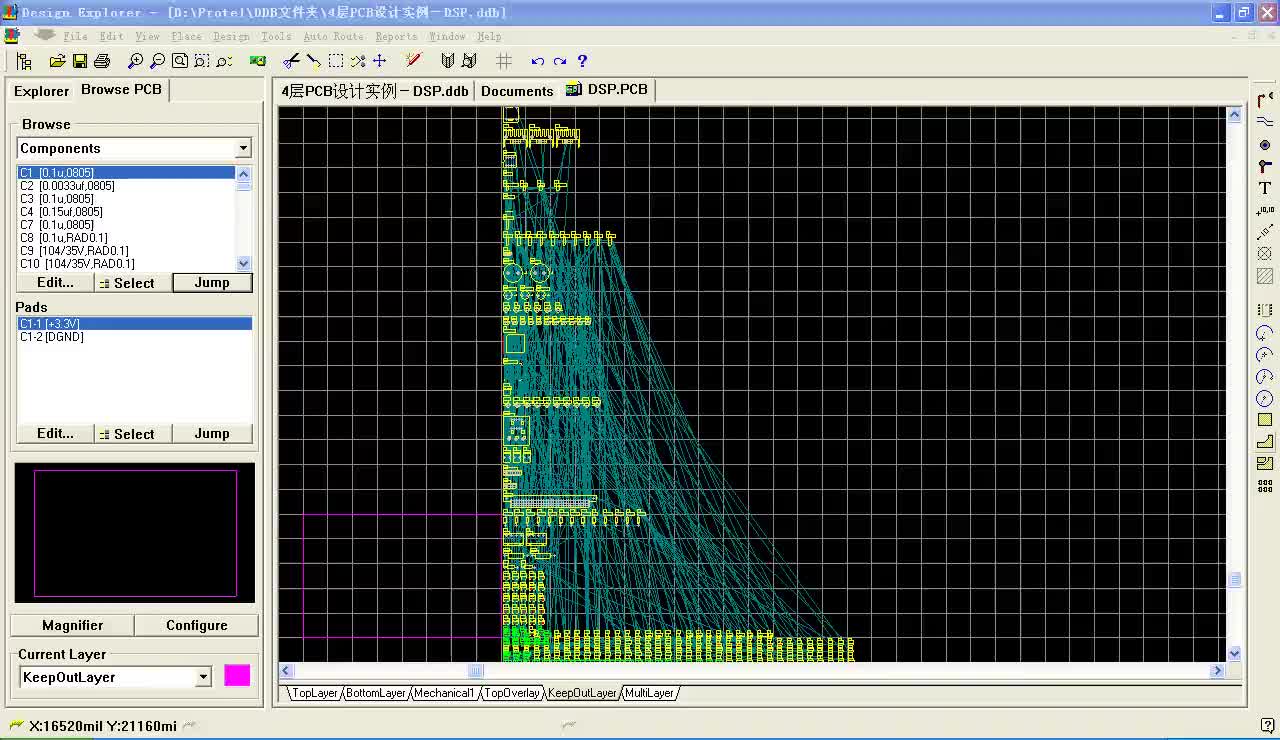Toggle the project manager panel icon
This screenshot has width=1280, height=740.
[x=24, y=61]
